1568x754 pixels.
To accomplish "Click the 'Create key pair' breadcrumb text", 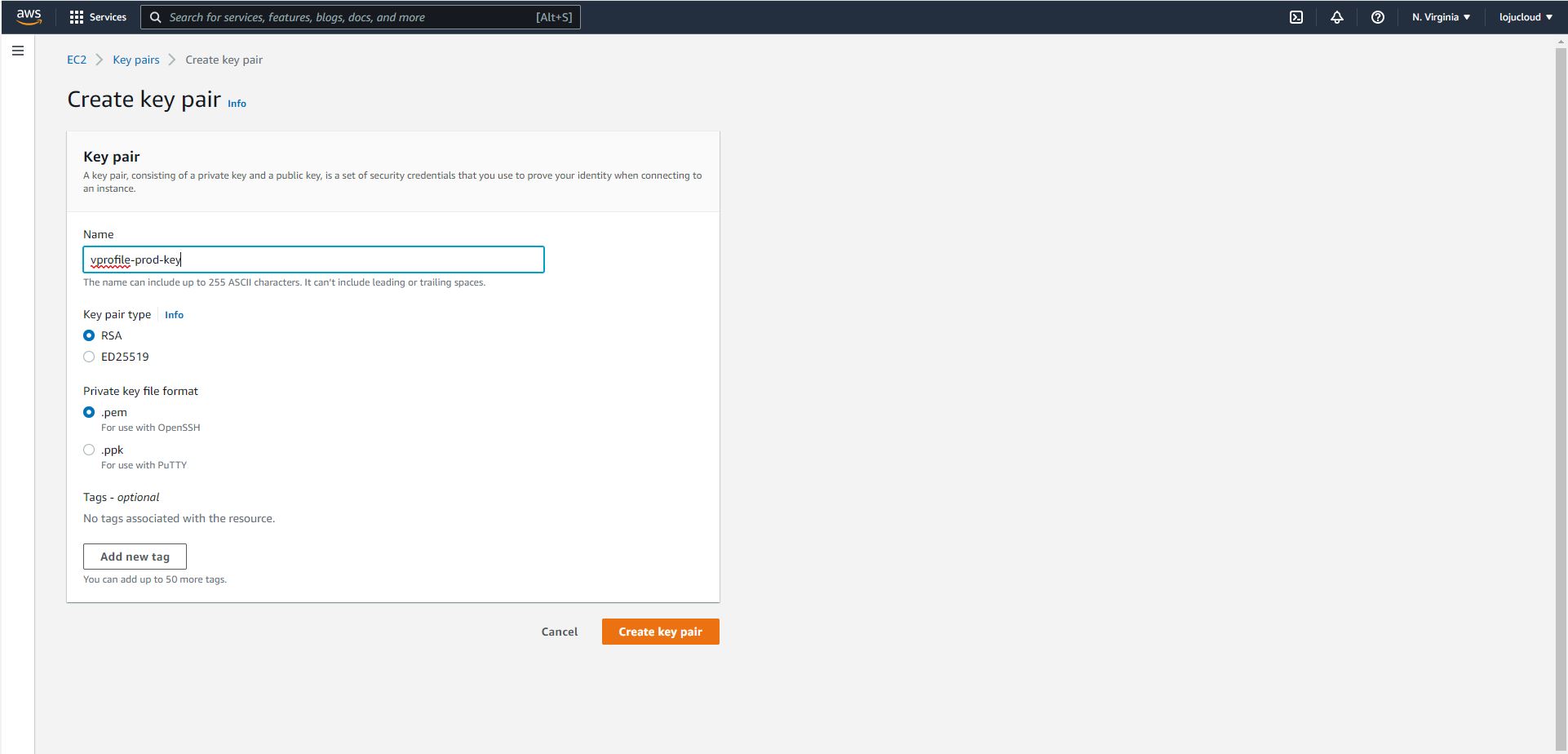I will click(224, 60).
